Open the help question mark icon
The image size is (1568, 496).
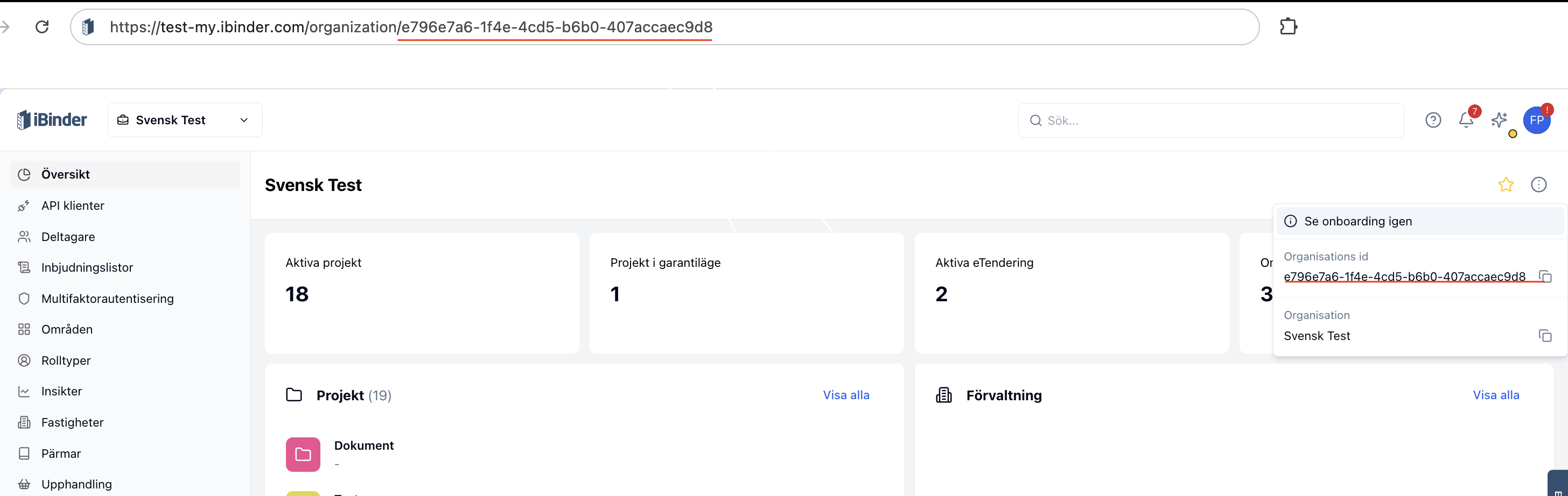(x=1433, y=121)
